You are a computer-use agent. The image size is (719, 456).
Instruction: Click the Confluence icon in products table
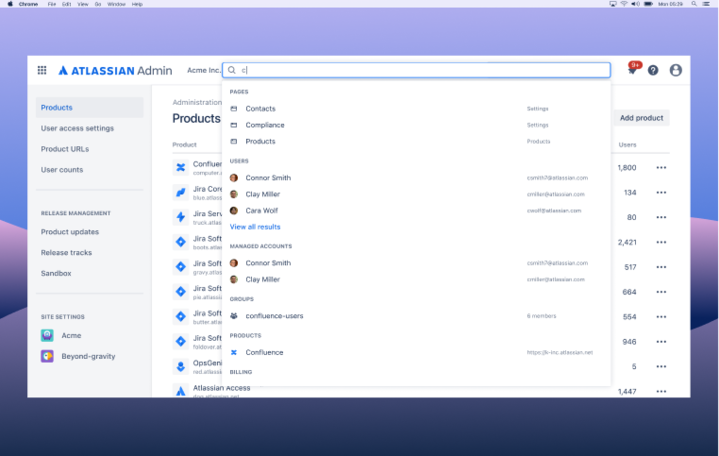coord(181,167)
